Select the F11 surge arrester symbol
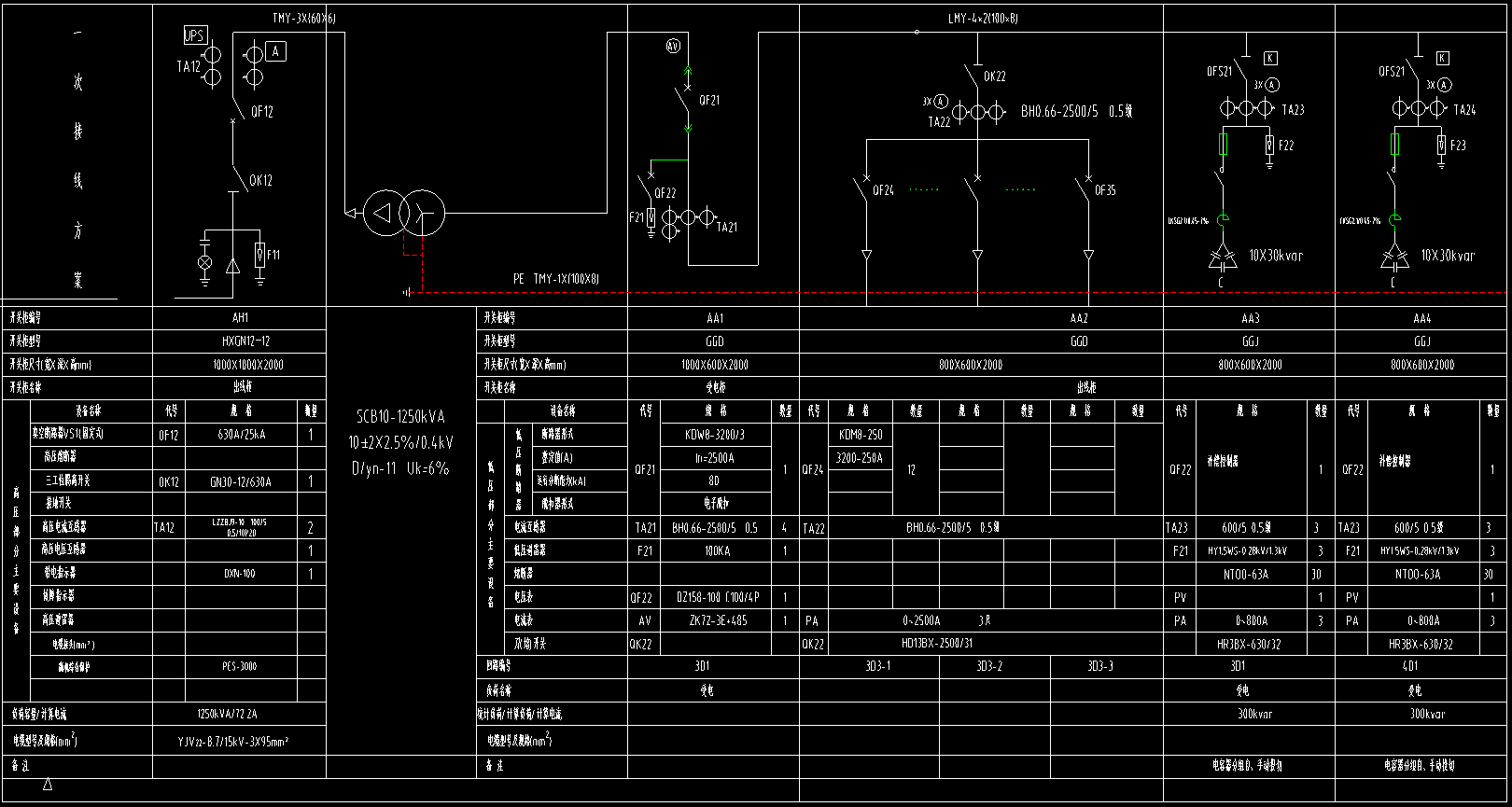The height and width of the screenshot is (807, 1512). tap(260, 255)
